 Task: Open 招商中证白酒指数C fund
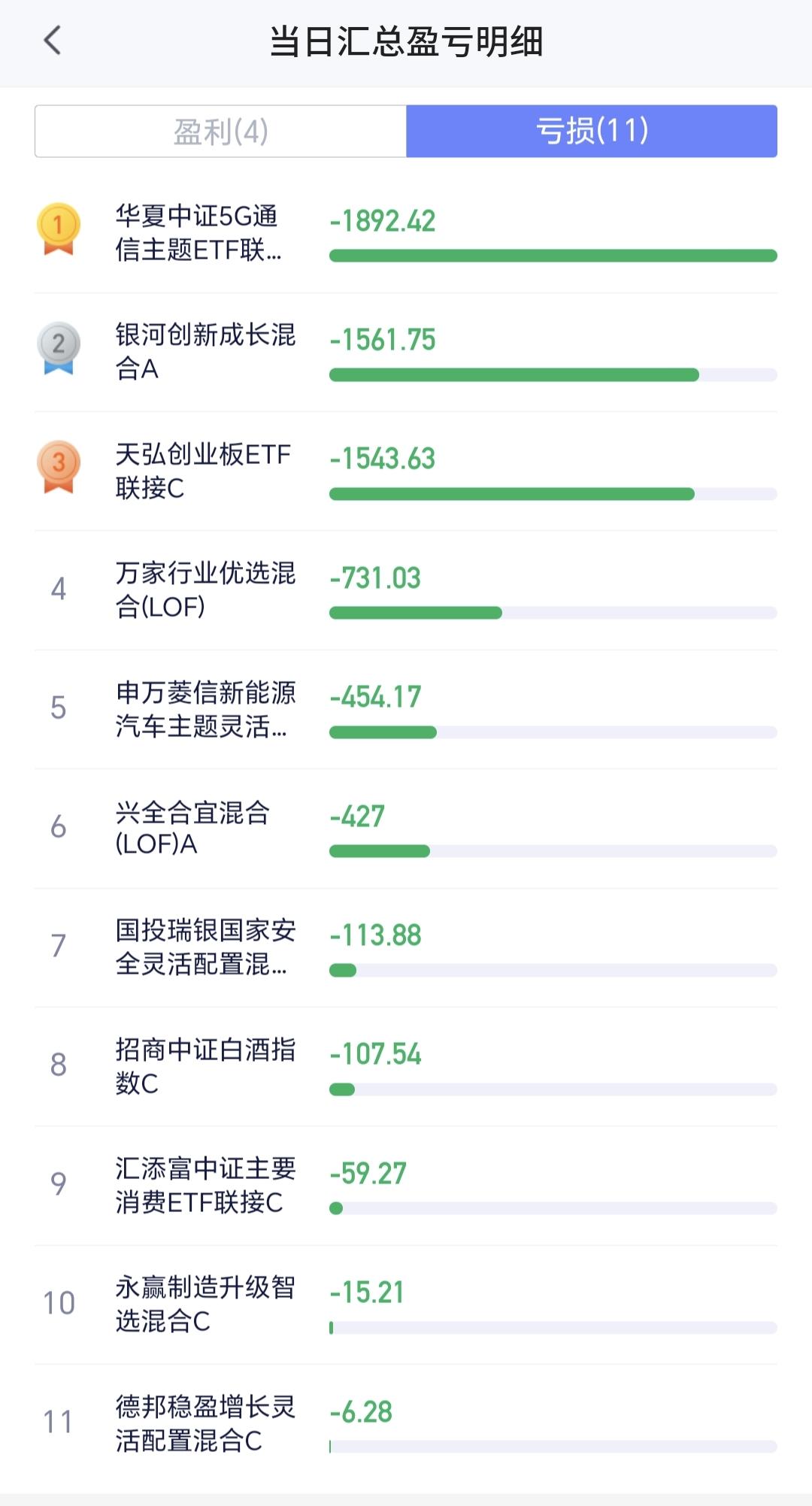[x=205, y=1065]
